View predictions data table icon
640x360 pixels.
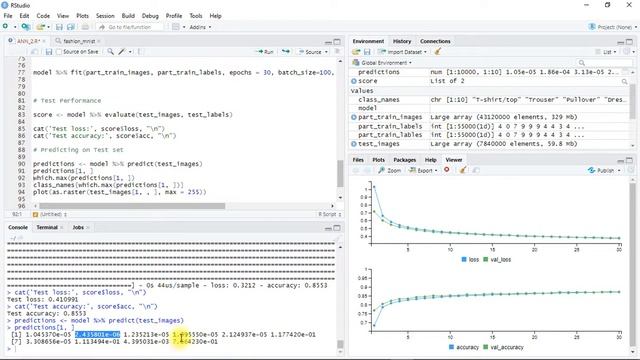point(625,72)
